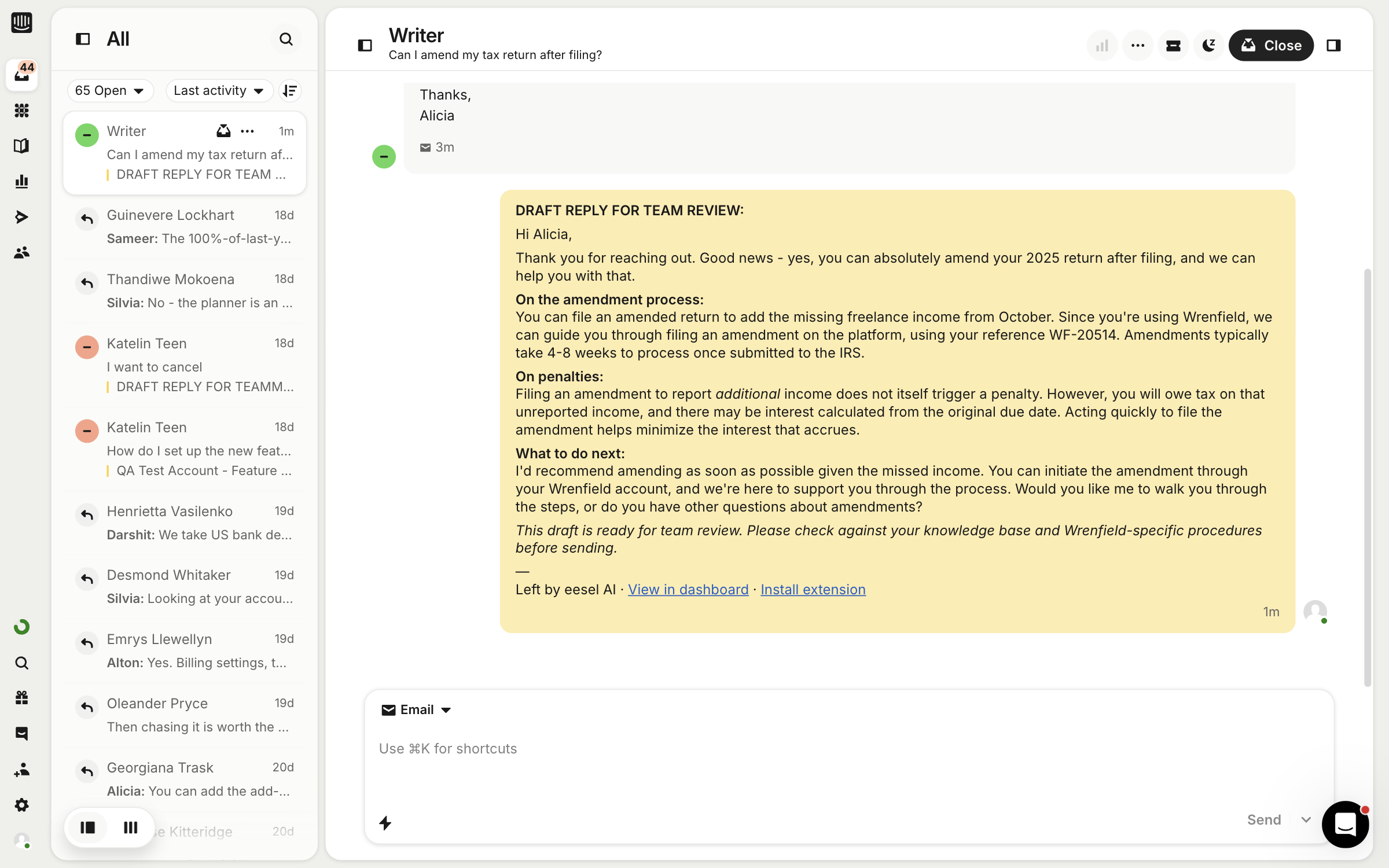Viewport: 1389px width, 868px height.
Task: Click the lightning bolt macros icon in composer
Action: 385,822
